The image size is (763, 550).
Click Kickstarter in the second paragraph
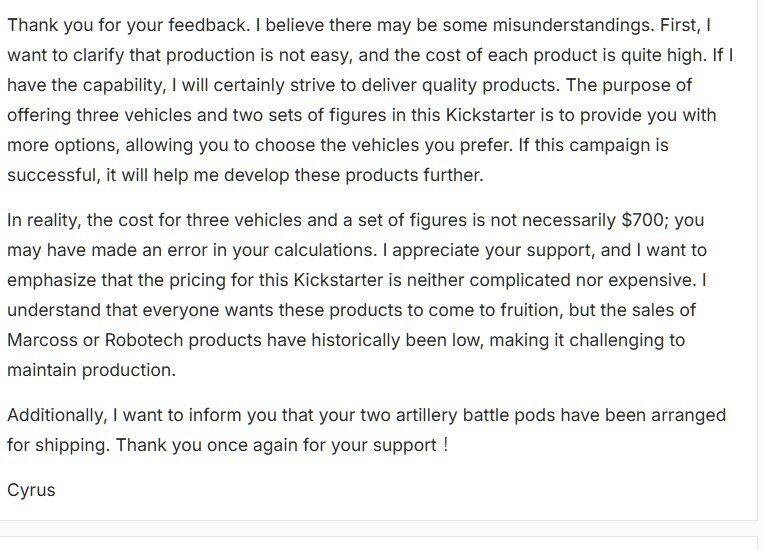(x=338, y=280)
